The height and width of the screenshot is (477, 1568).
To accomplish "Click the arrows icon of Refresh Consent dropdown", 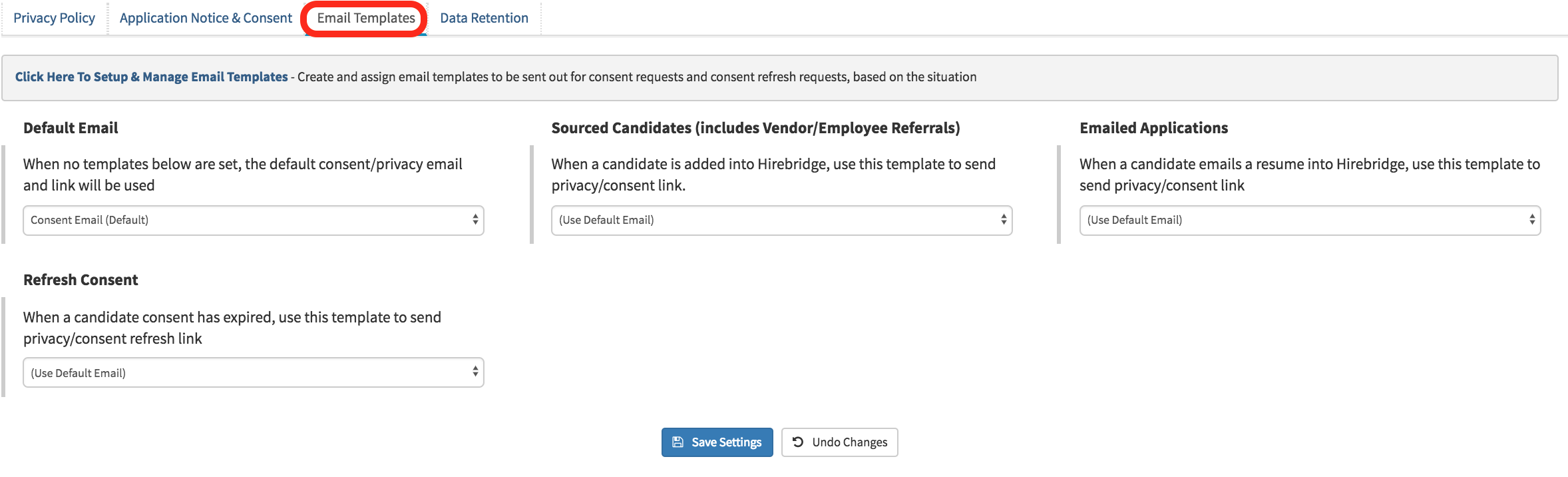I will (475, 372).
